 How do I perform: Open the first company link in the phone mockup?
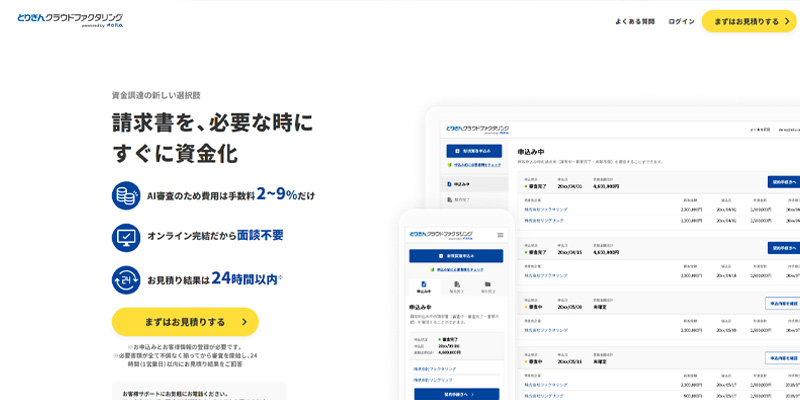click(x=435, y=368)
